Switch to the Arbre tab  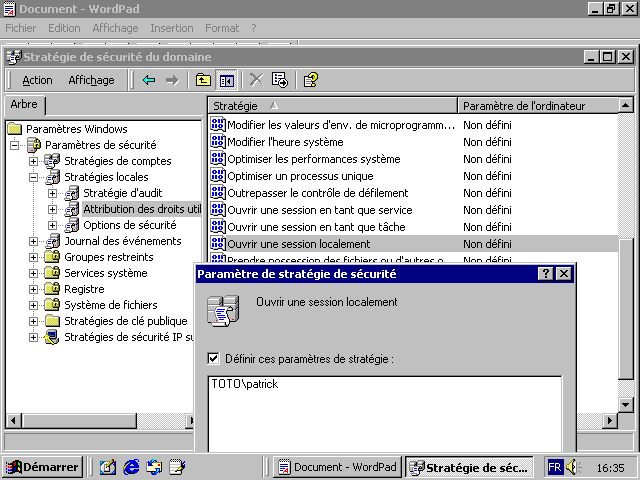pos(23,105)
